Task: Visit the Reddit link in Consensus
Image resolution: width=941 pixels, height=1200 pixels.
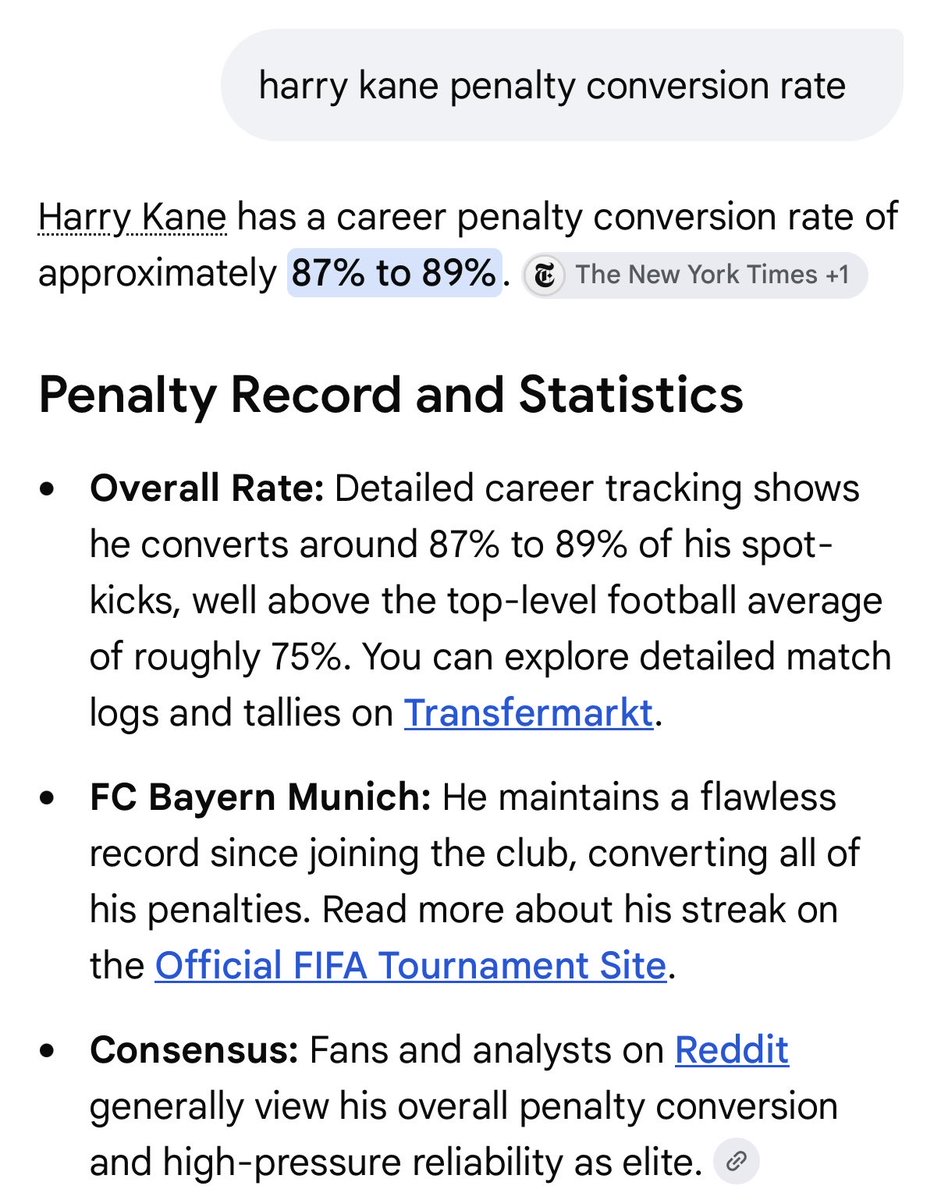Action: pos(732,1050)
